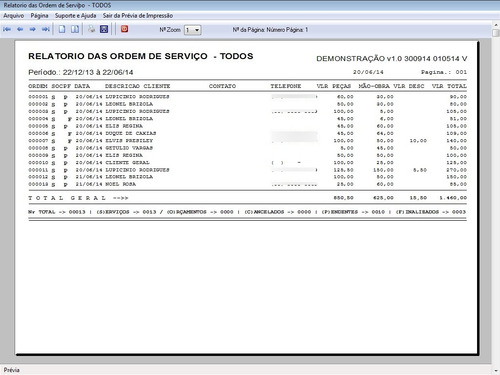Select single page view icon

[62, 29]
